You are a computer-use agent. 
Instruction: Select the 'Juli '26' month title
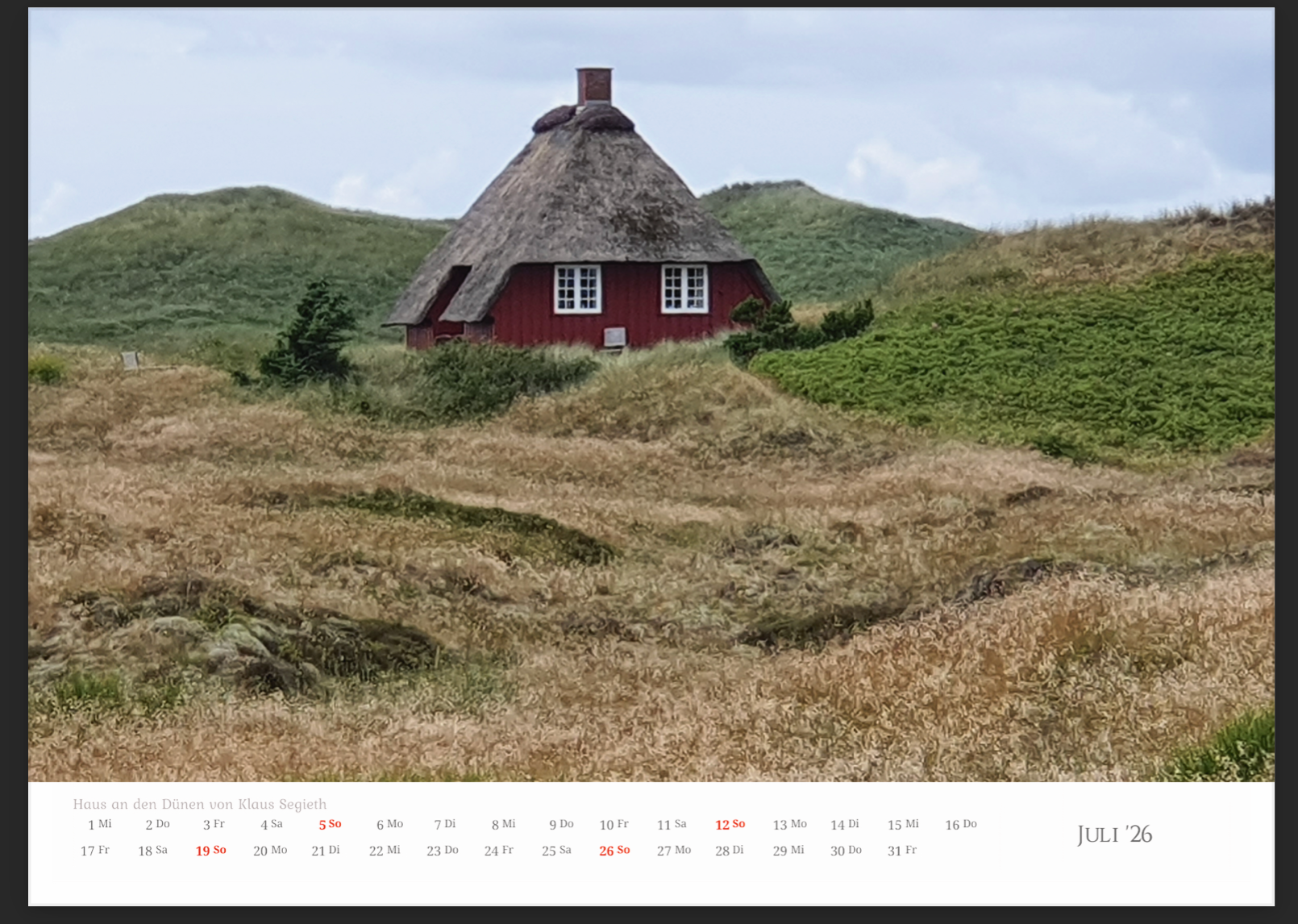pos(1114,835)
